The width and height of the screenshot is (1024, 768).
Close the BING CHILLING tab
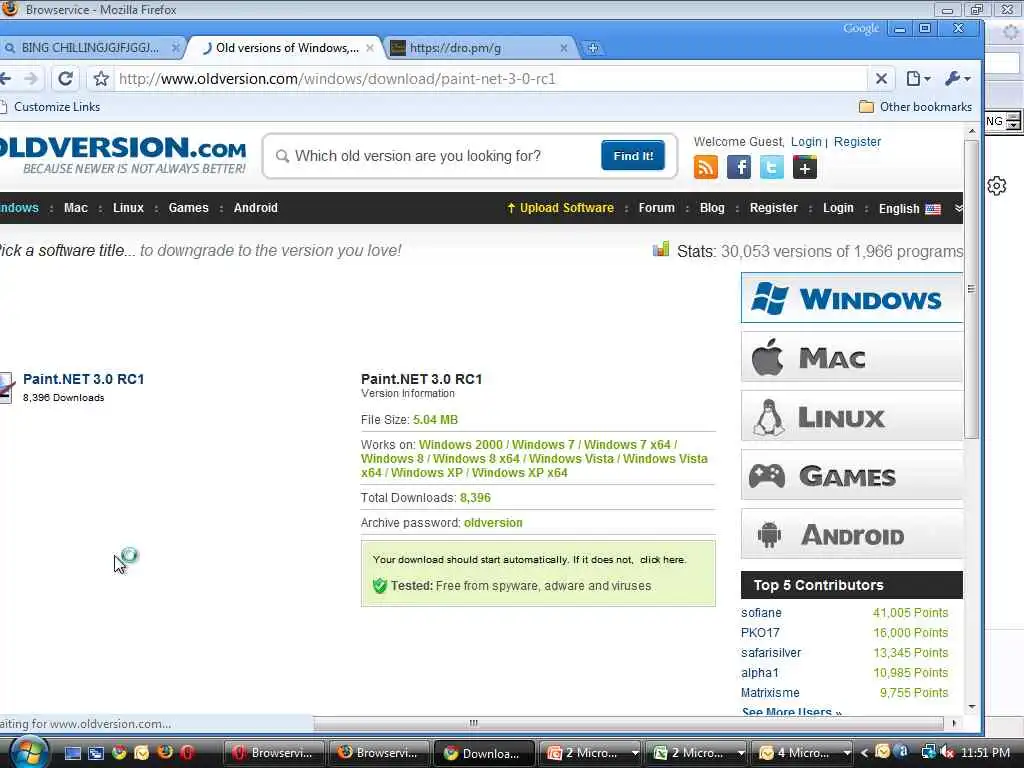click(x=176, y=48)
